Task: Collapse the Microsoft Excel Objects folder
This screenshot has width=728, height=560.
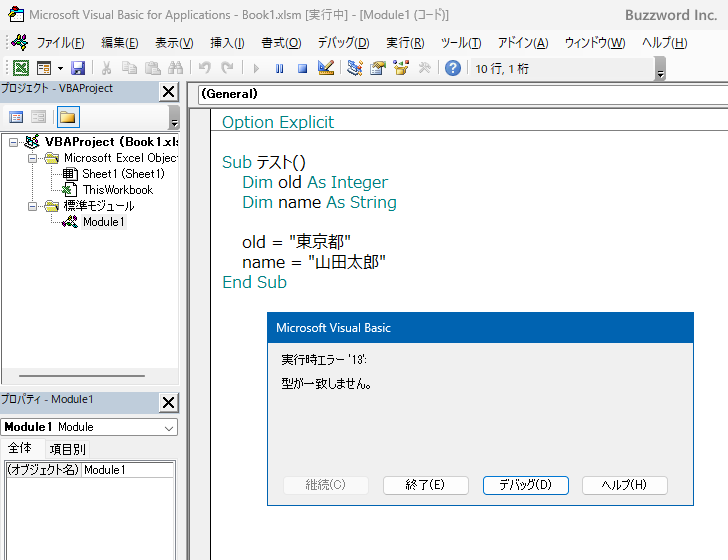Action: click(x=32, y=158)
